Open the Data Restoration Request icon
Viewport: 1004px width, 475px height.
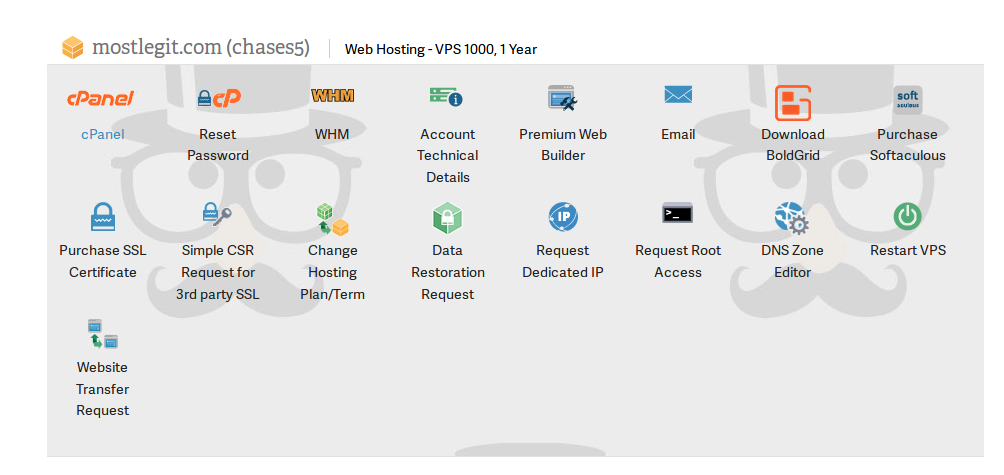coord(447,217)
